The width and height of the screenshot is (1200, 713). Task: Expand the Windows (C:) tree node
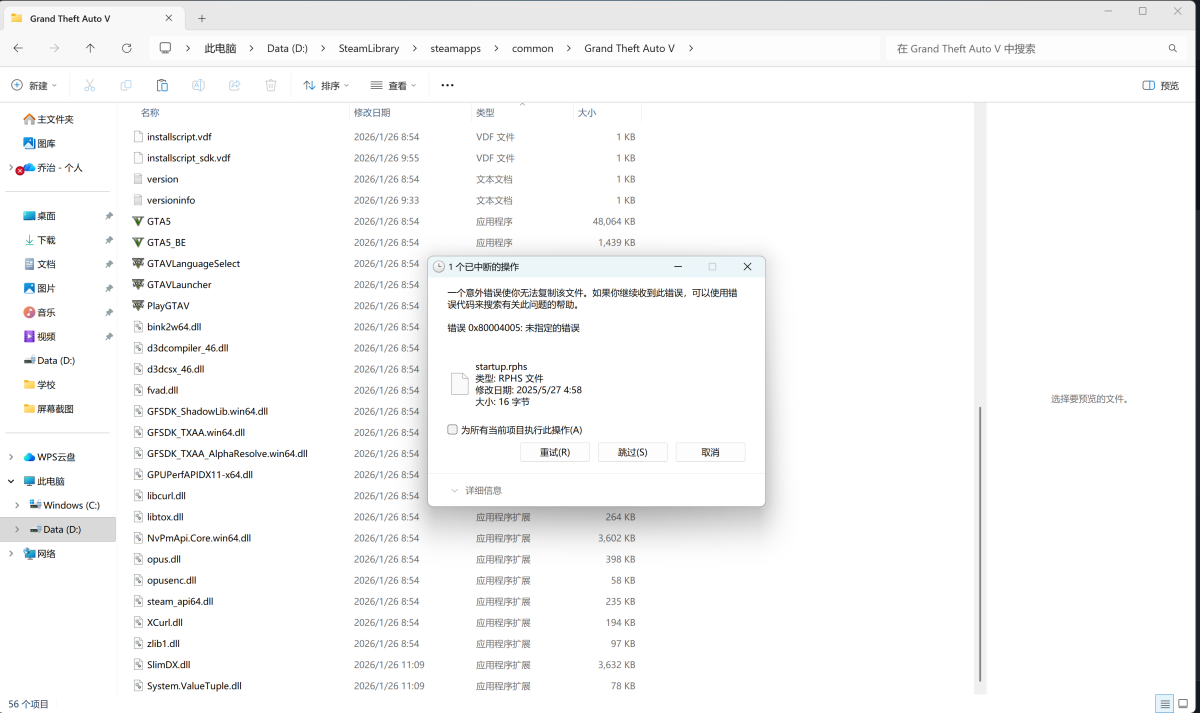pos(17,505)
